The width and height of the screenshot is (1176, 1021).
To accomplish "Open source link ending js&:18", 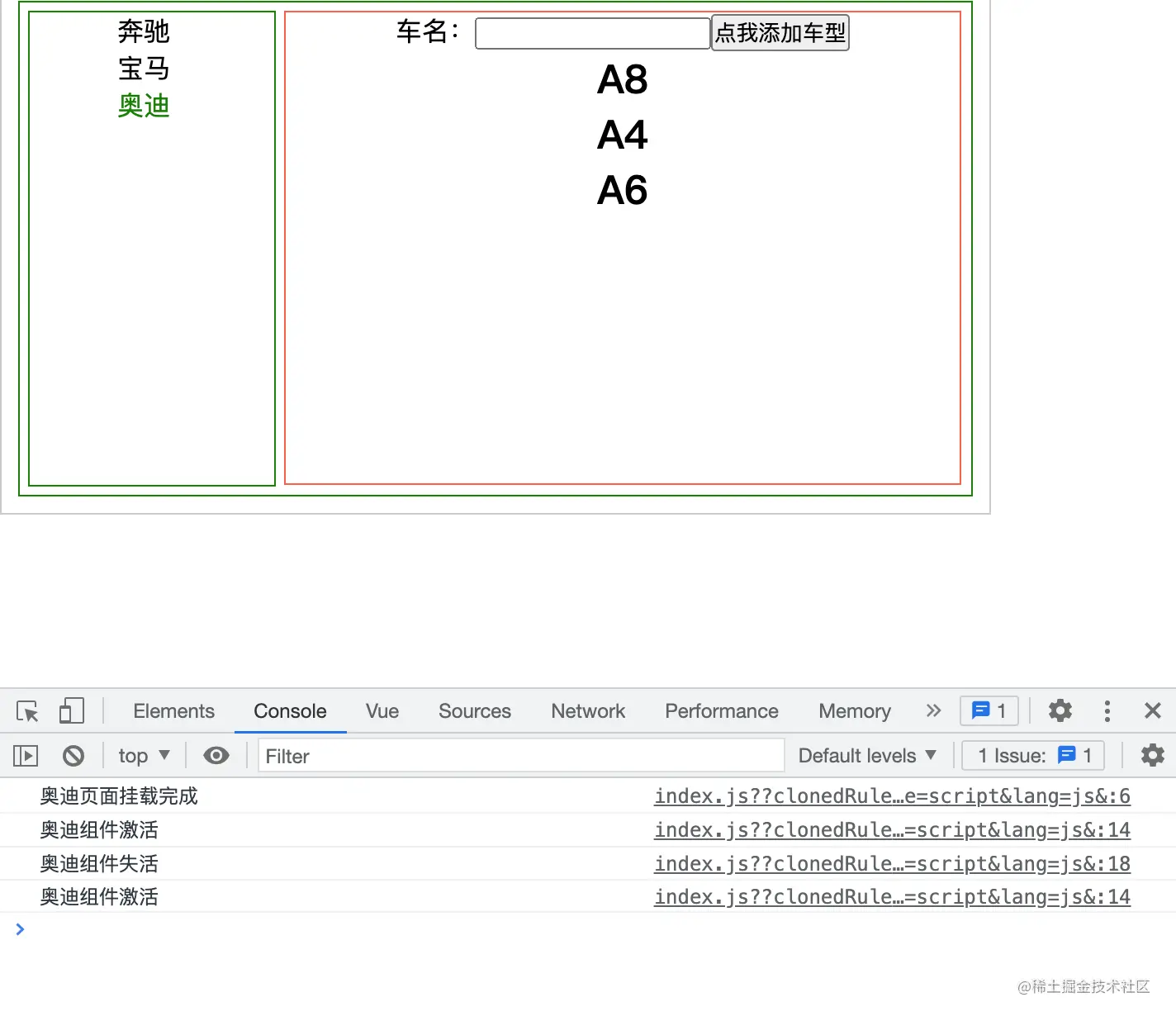I will click(892, 864).
